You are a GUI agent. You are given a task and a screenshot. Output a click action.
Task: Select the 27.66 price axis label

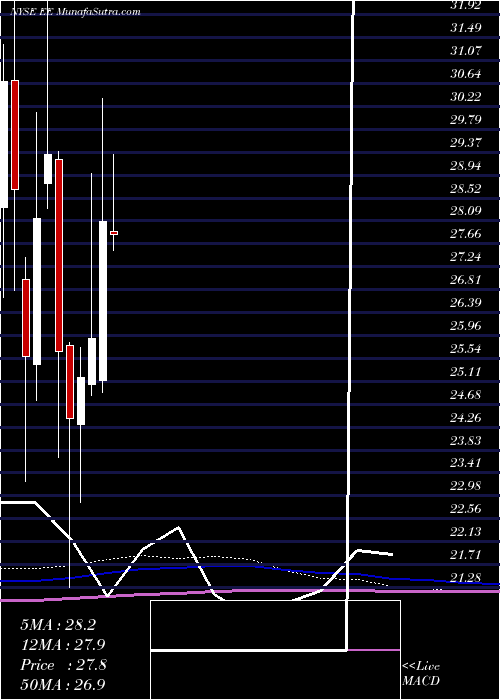pos(467,234)
